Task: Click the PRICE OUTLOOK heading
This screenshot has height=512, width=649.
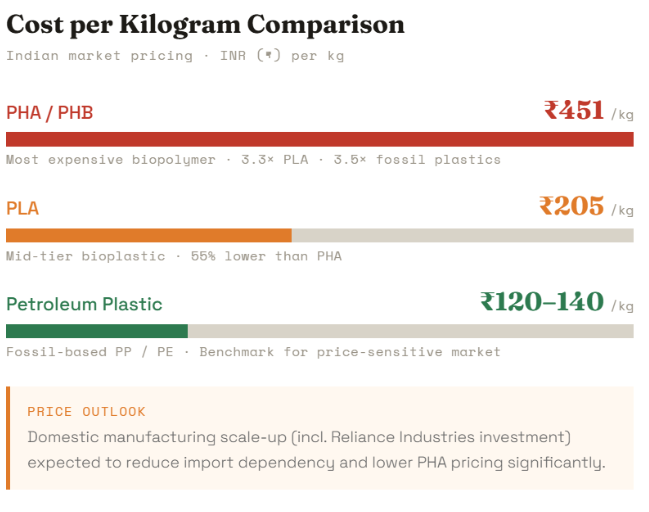Action: tap(86, 412)
